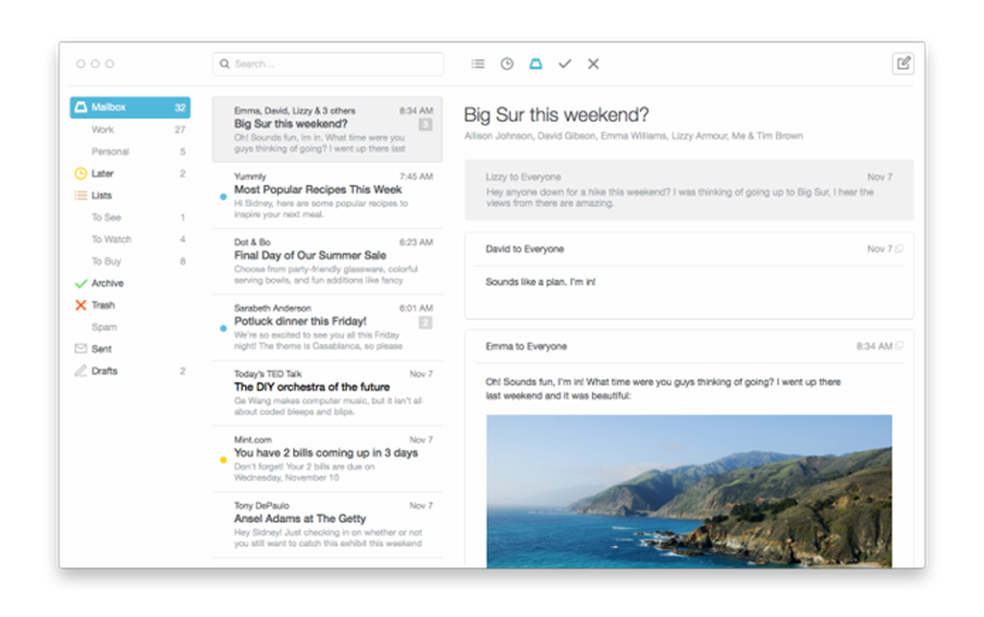Toggle the unread dot on Sarabeth's Potluck message
Screen dimensions: 984x617
221,327
